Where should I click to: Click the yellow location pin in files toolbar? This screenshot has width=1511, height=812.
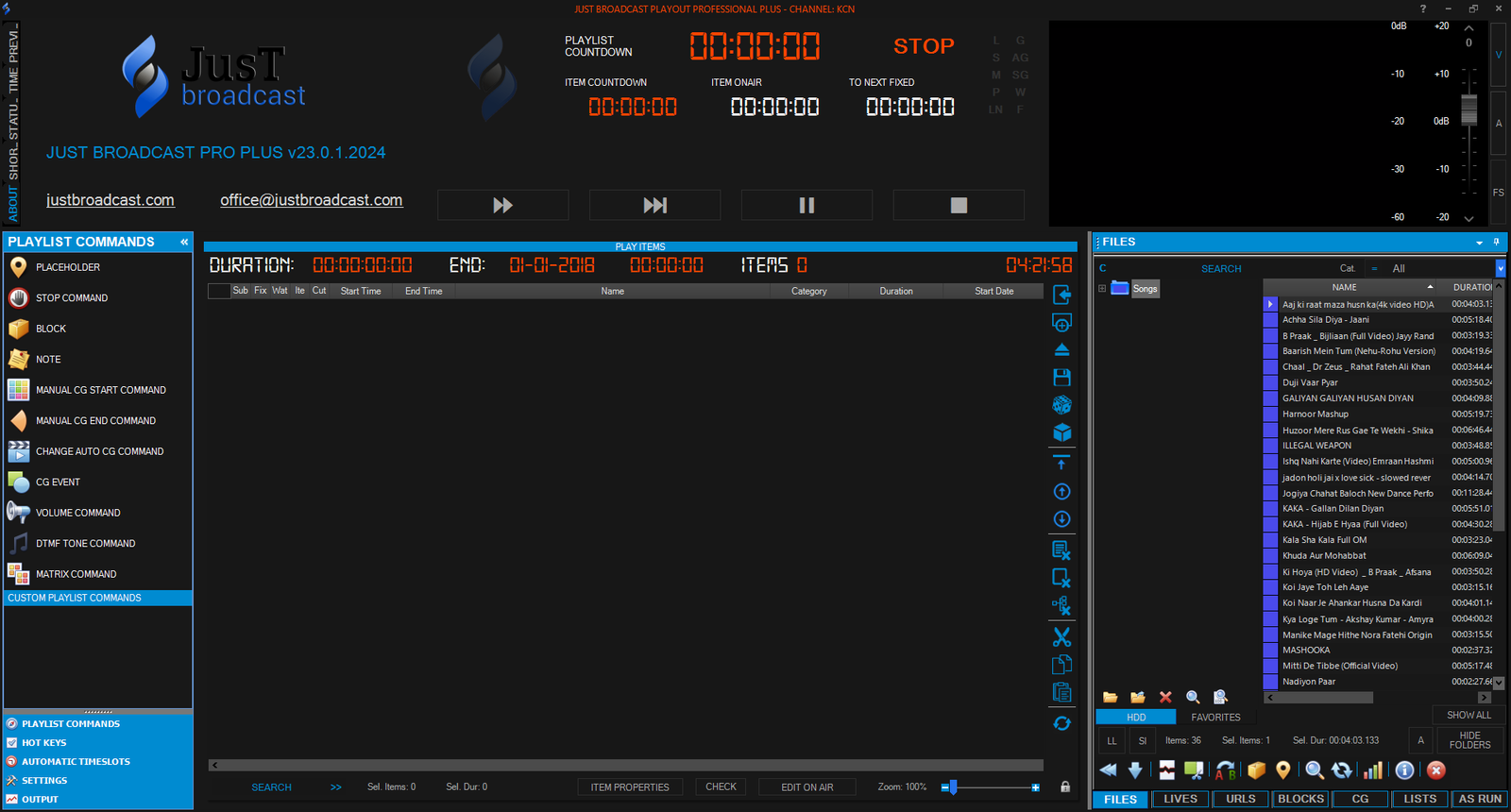pyautogui.click(x=1282, y=770)
